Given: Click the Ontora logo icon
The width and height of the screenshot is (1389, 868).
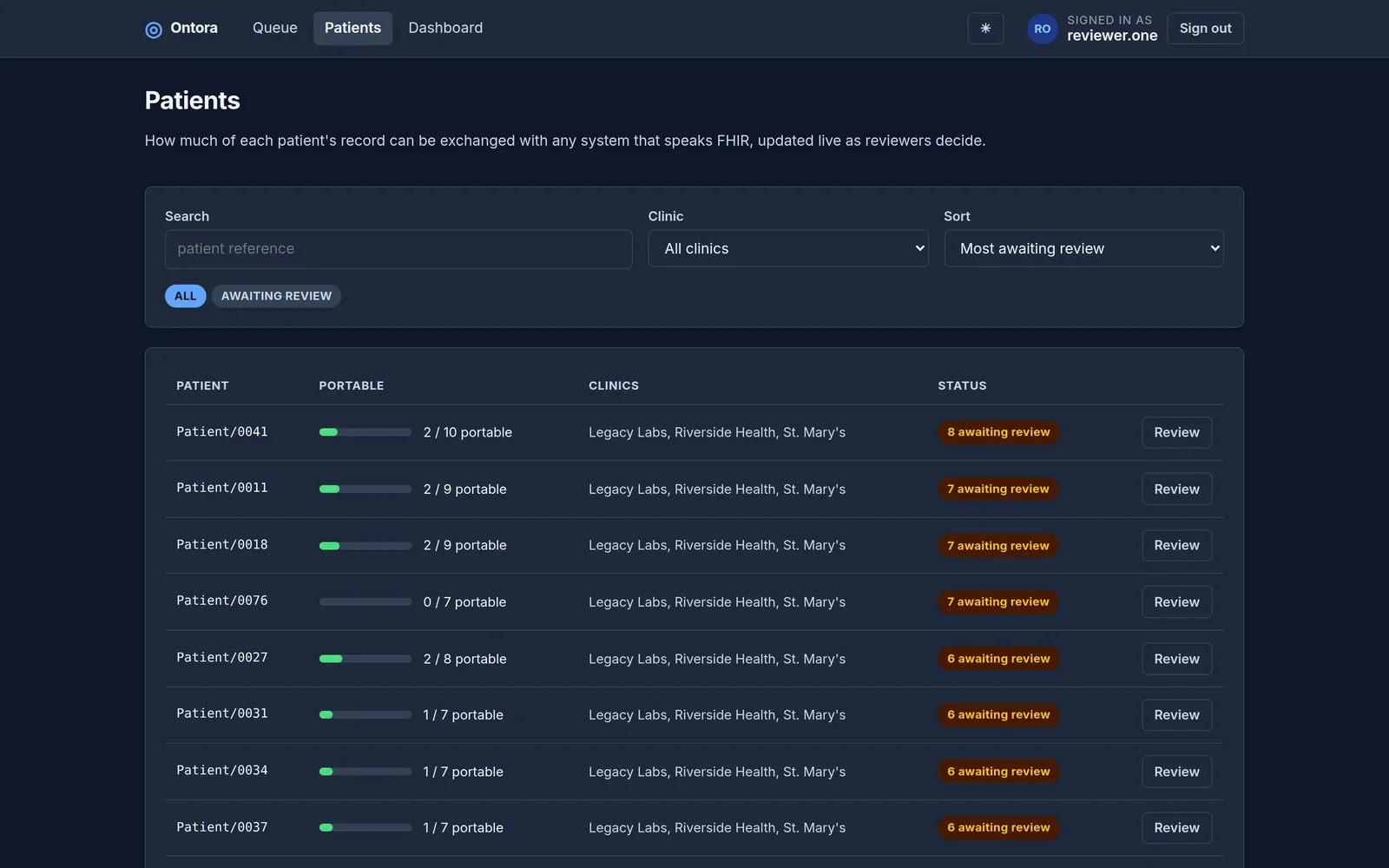Looking at the screenshot, I should pos(154,30).
